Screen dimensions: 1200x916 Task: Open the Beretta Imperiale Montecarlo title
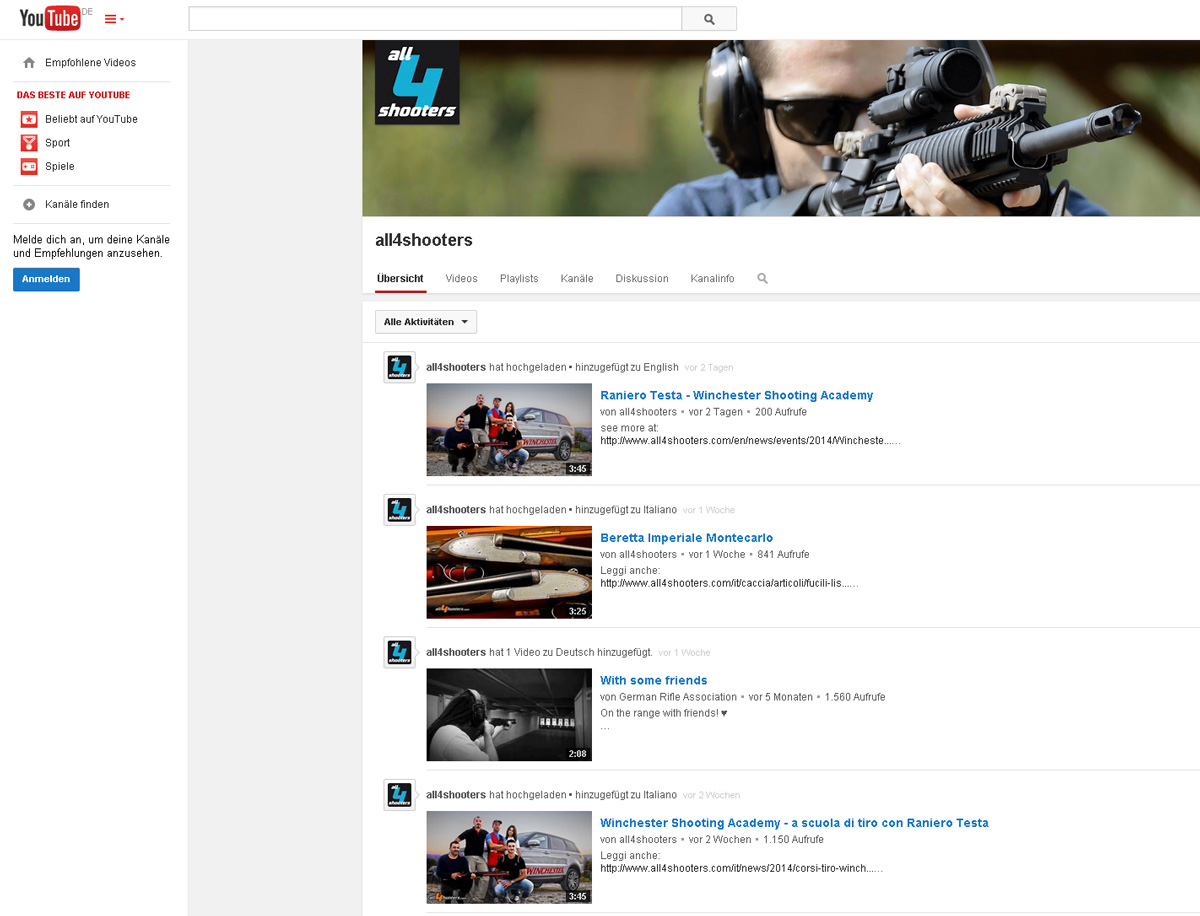coord(686,538)
